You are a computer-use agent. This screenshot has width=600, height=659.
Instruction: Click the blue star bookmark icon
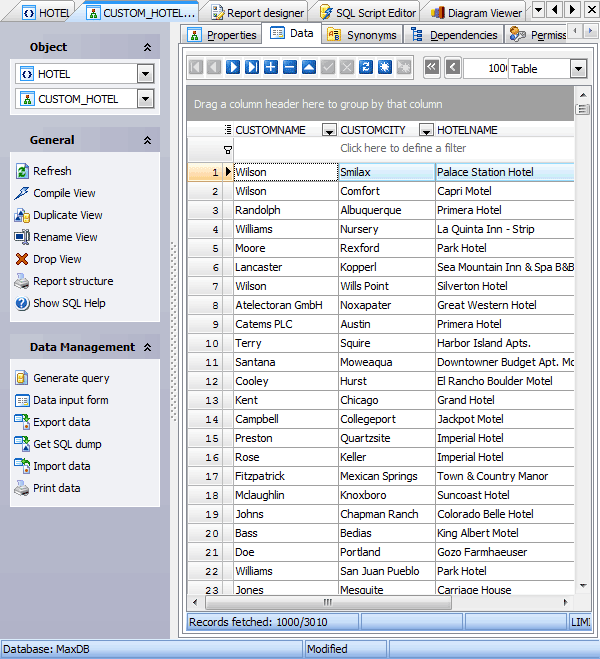[x=385, y=67]
